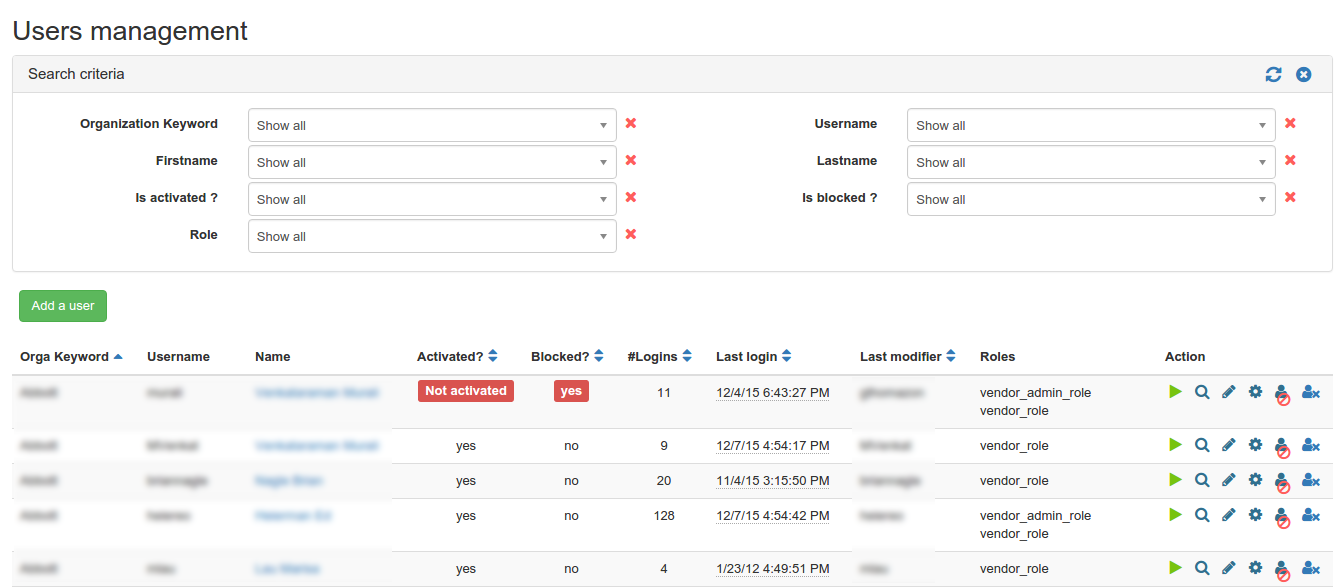This screenshot has height=587, width=1335.
Task: Clear the Organization Keyword filter with red X
Action: (631, 123)
